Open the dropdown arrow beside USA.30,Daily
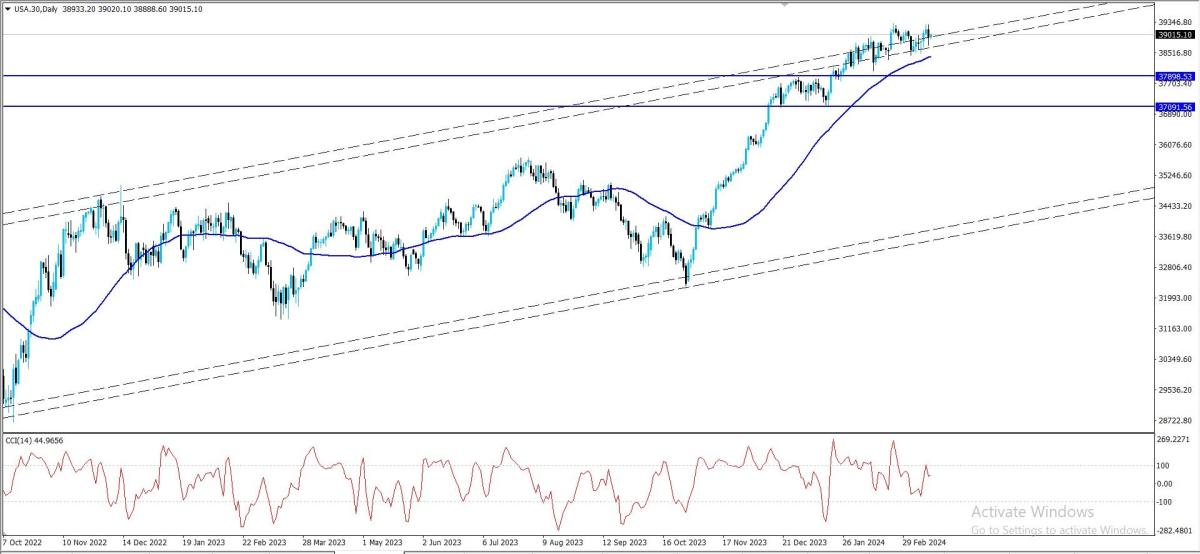 coord(6,8)
